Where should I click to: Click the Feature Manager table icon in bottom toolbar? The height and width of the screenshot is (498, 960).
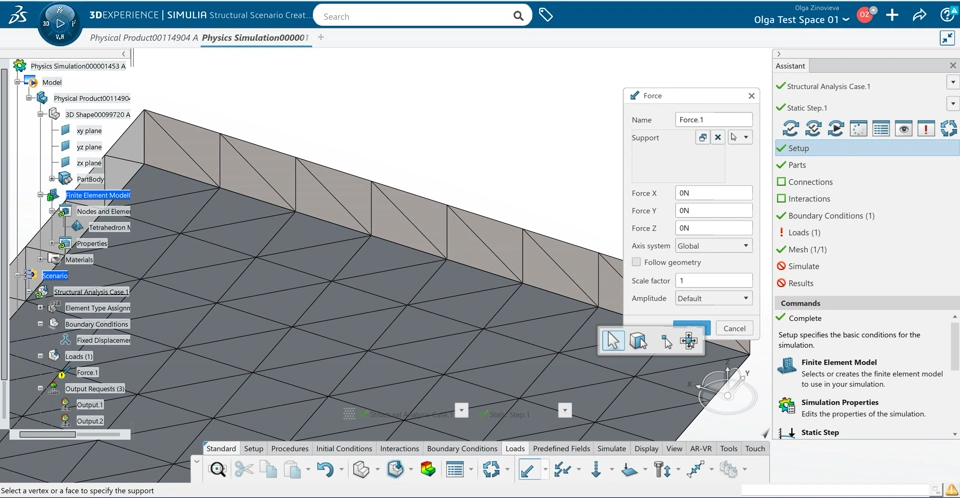455,470
